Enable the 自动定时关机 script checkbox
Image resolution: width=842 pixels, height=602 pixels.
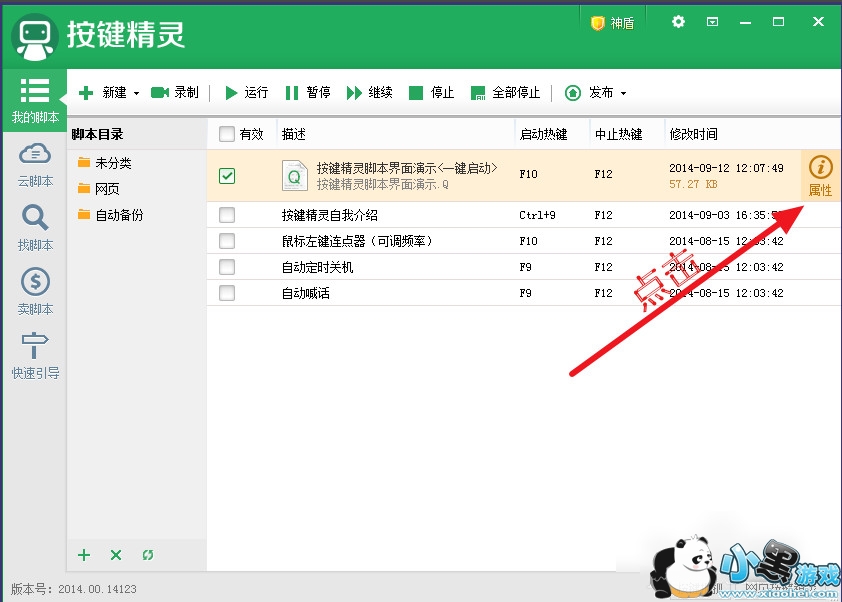point(227,267)
